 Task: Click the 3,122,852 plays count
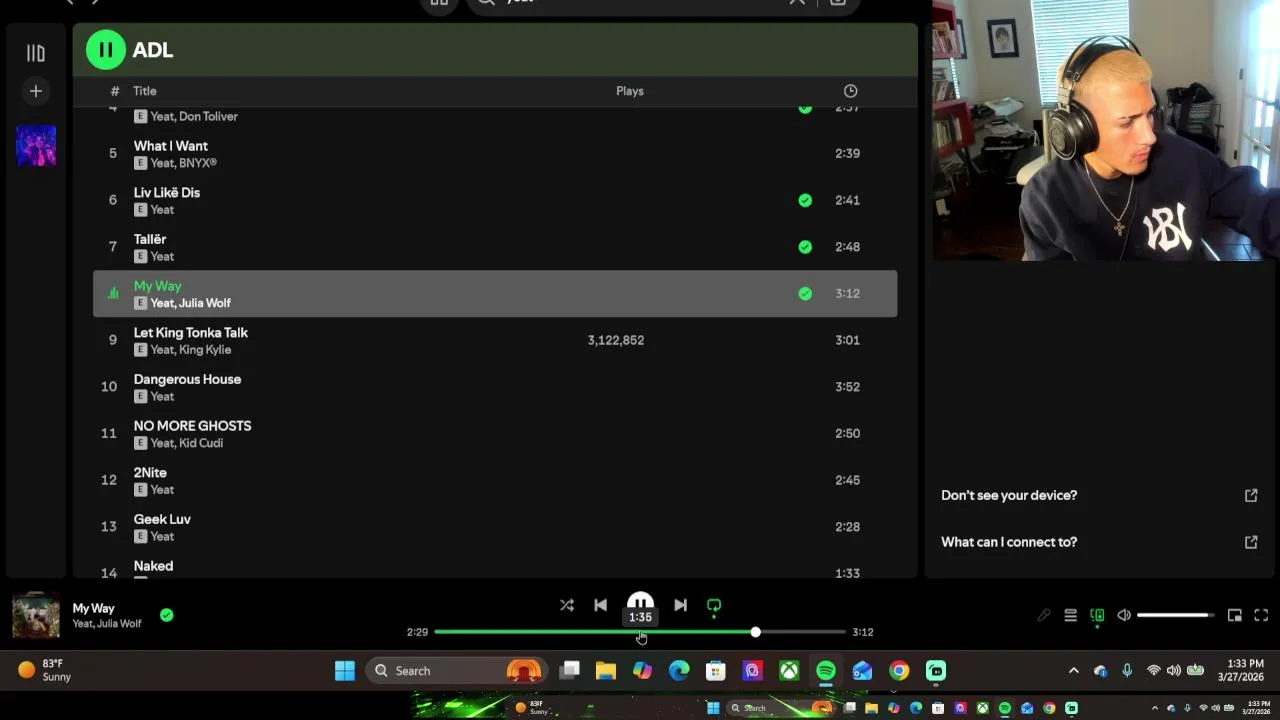click(616, 340)
